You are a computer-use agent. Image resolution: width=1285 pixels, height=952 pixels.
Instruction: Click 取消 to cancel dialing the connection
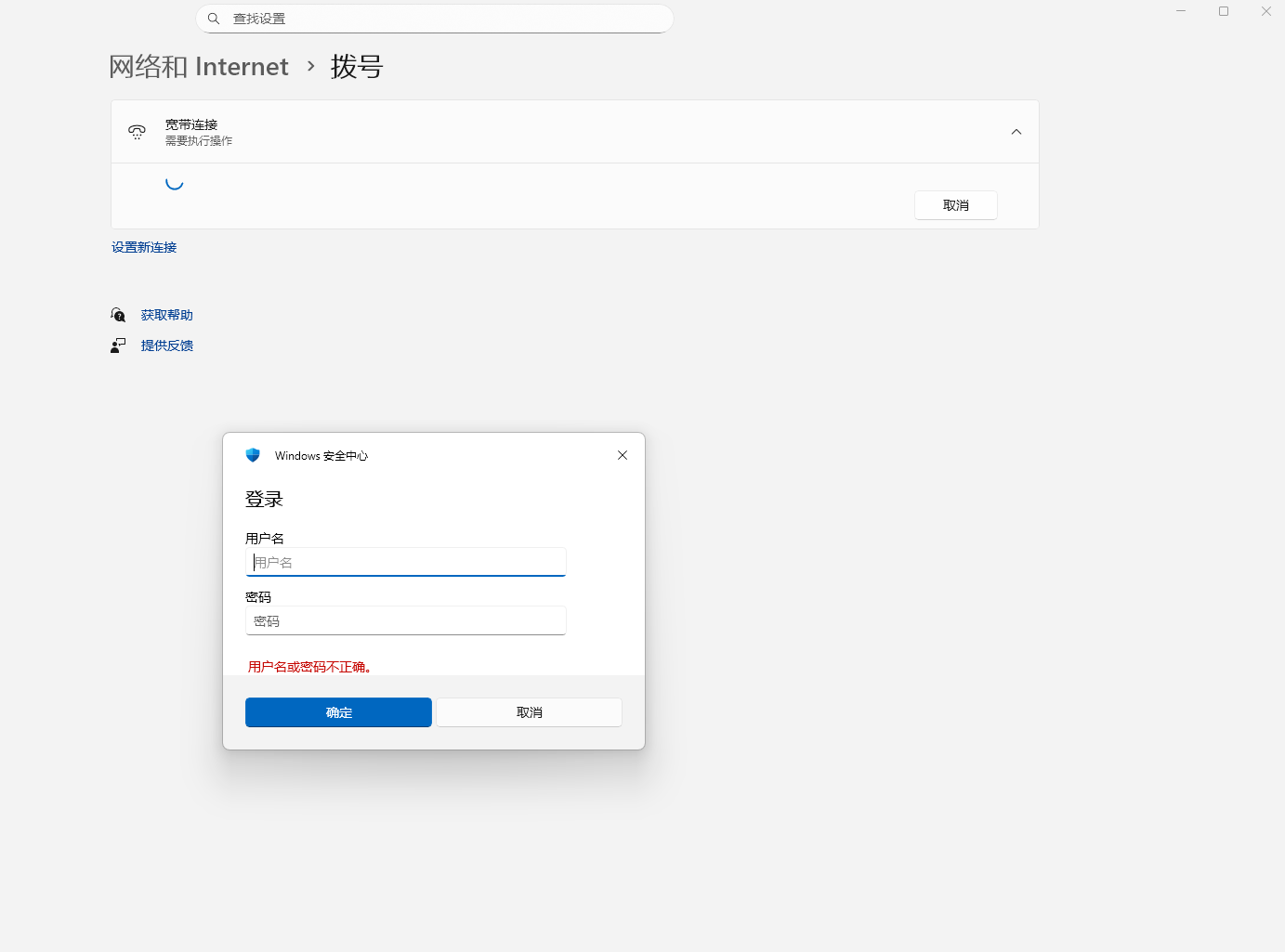pos(955,204)
